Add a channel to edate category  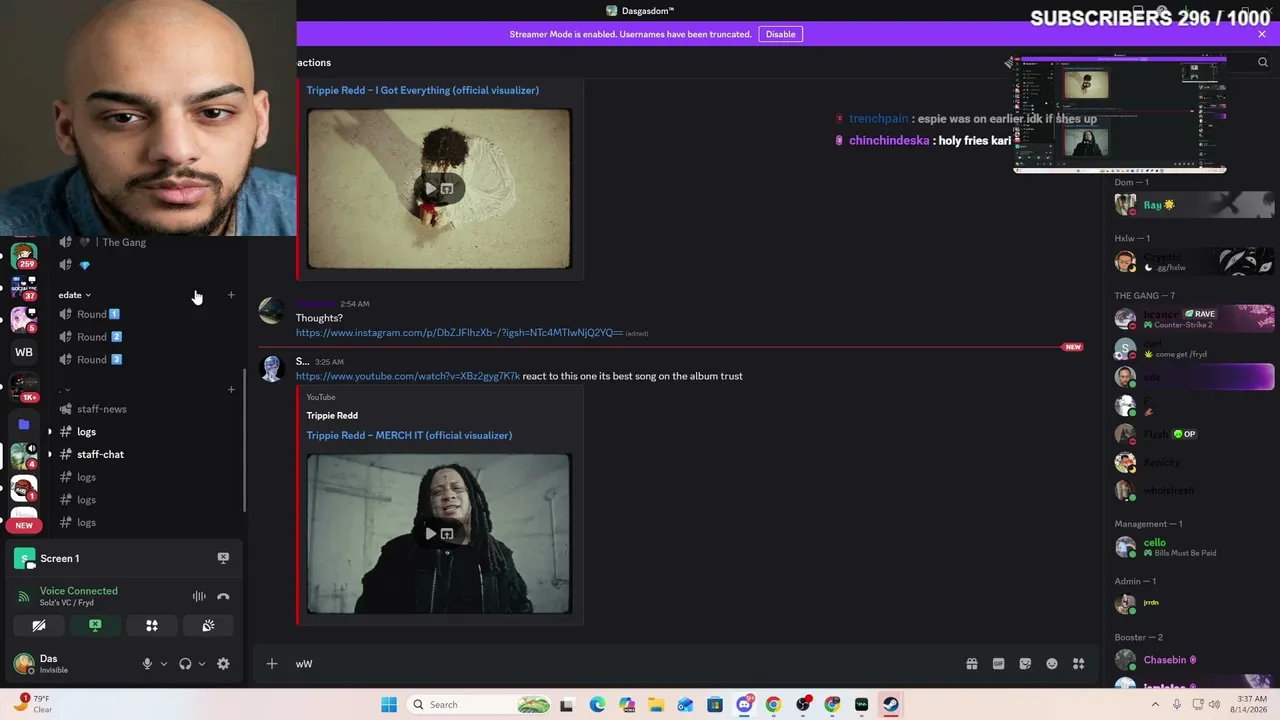coord(231,295)
